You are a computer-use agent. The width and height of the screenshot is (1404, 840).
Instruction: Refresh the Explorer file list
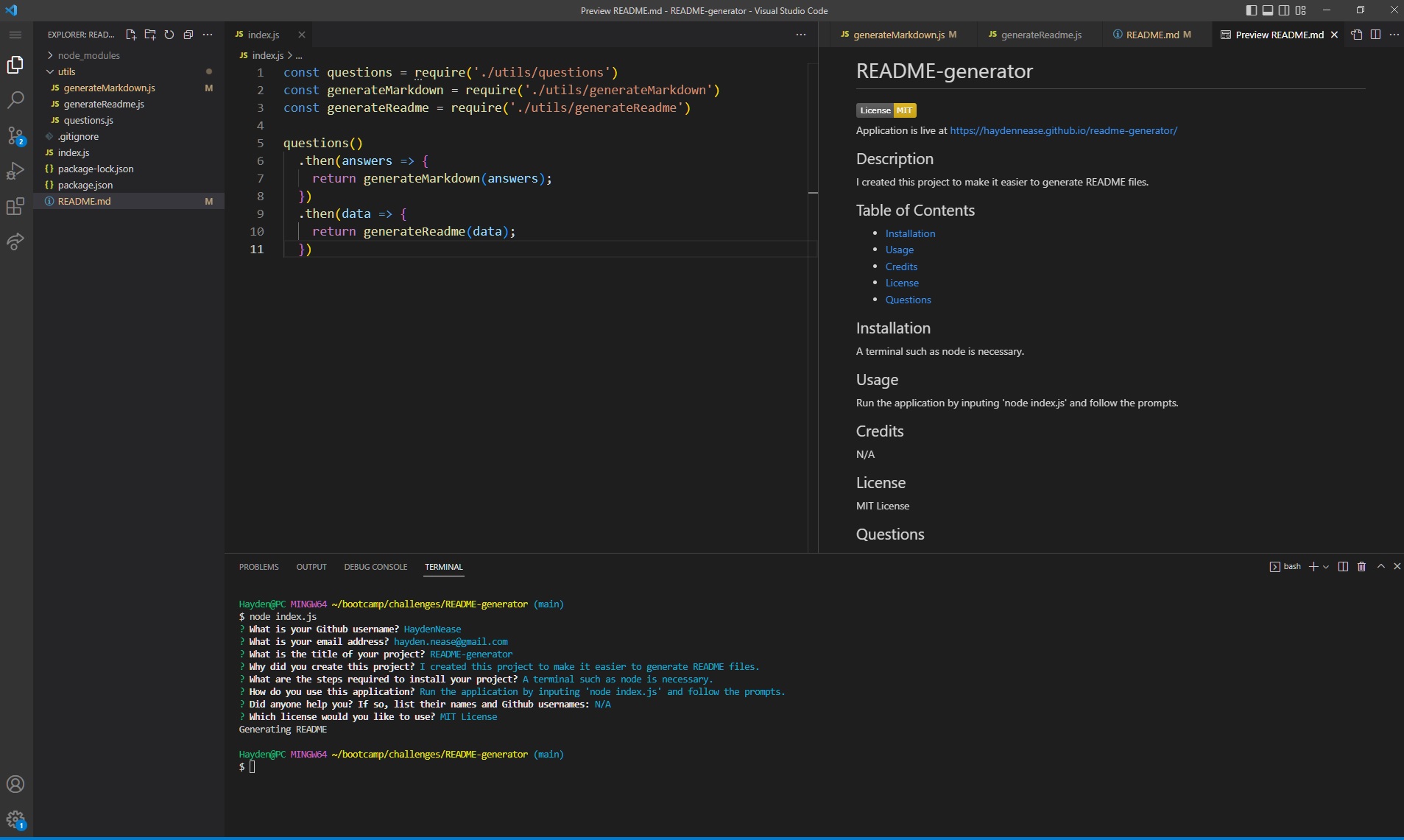click(169, 34)
